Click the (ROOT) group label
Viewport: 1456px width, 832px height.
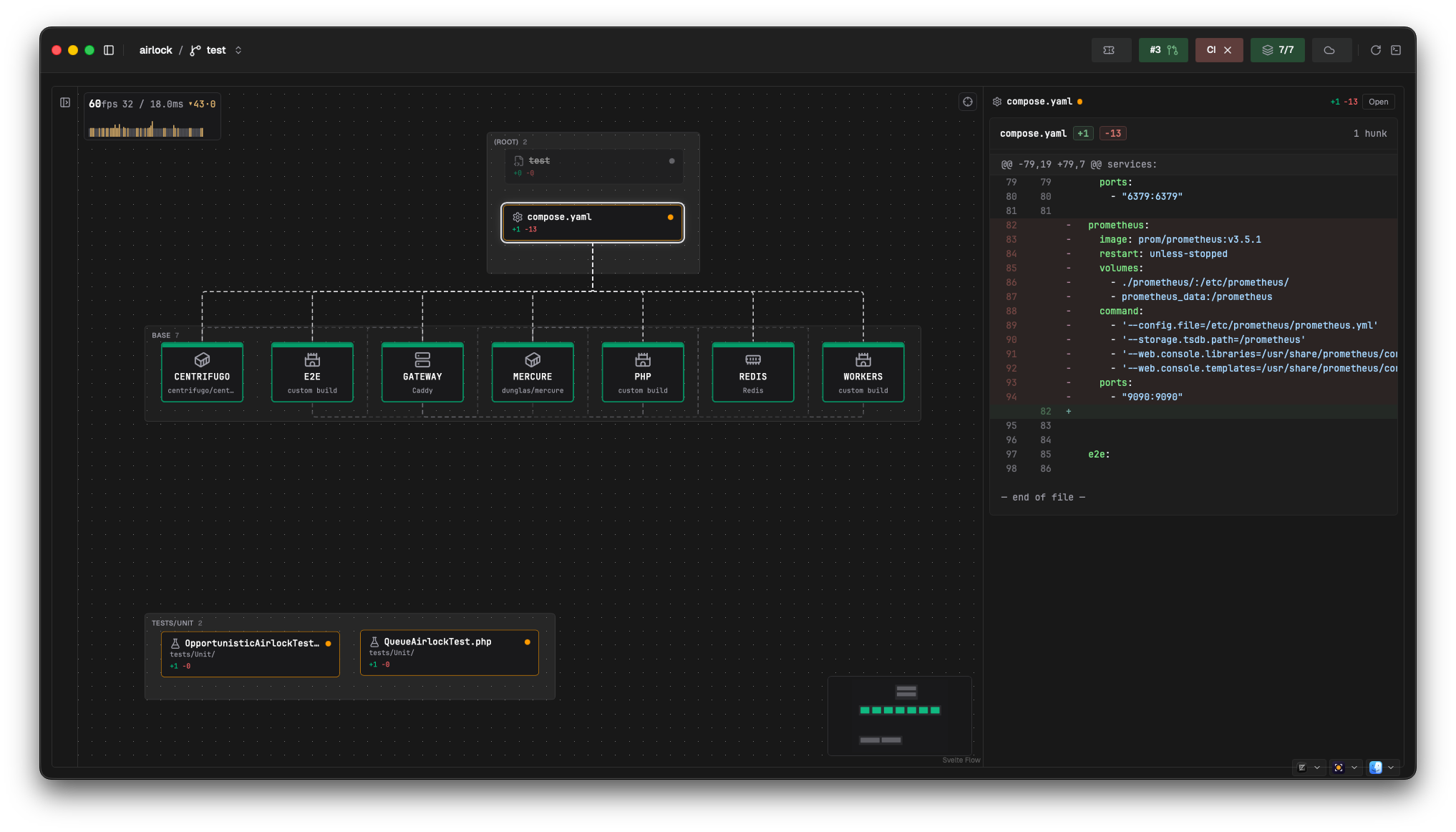(x=506, y=142)
